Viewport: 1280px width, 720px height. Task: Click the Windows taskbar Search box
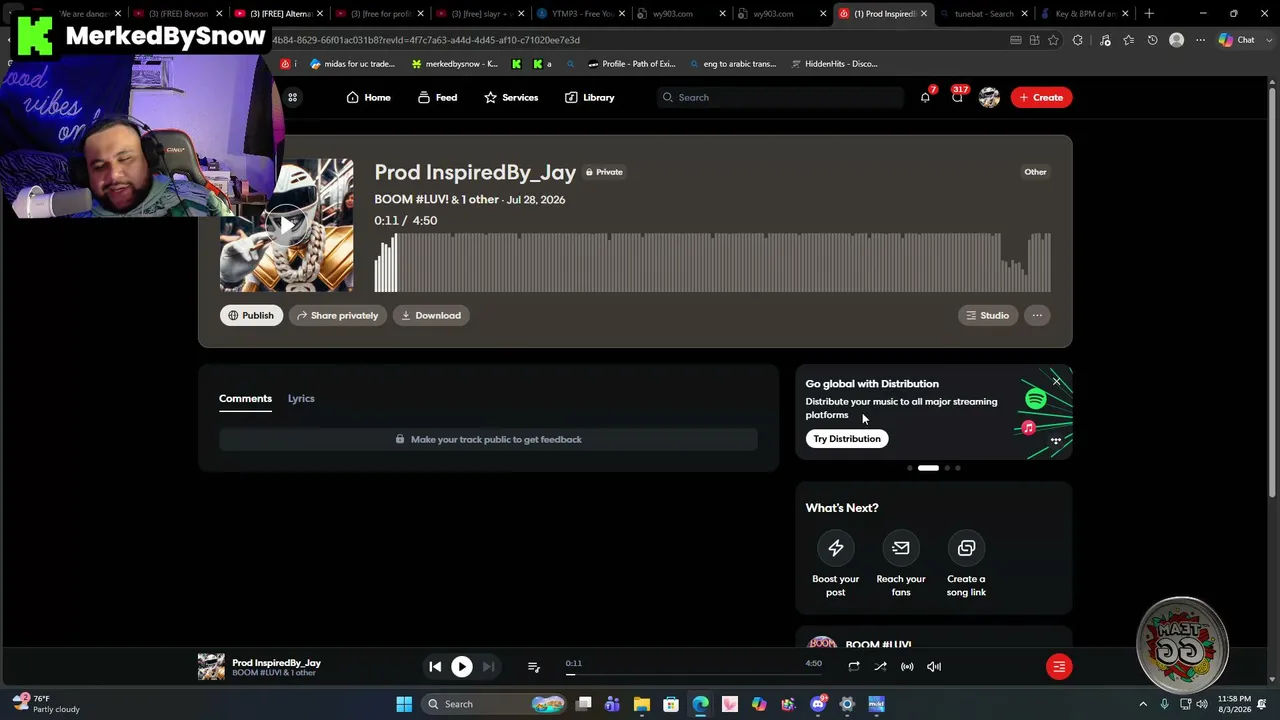pyautogui.click(x=495, y=704)
